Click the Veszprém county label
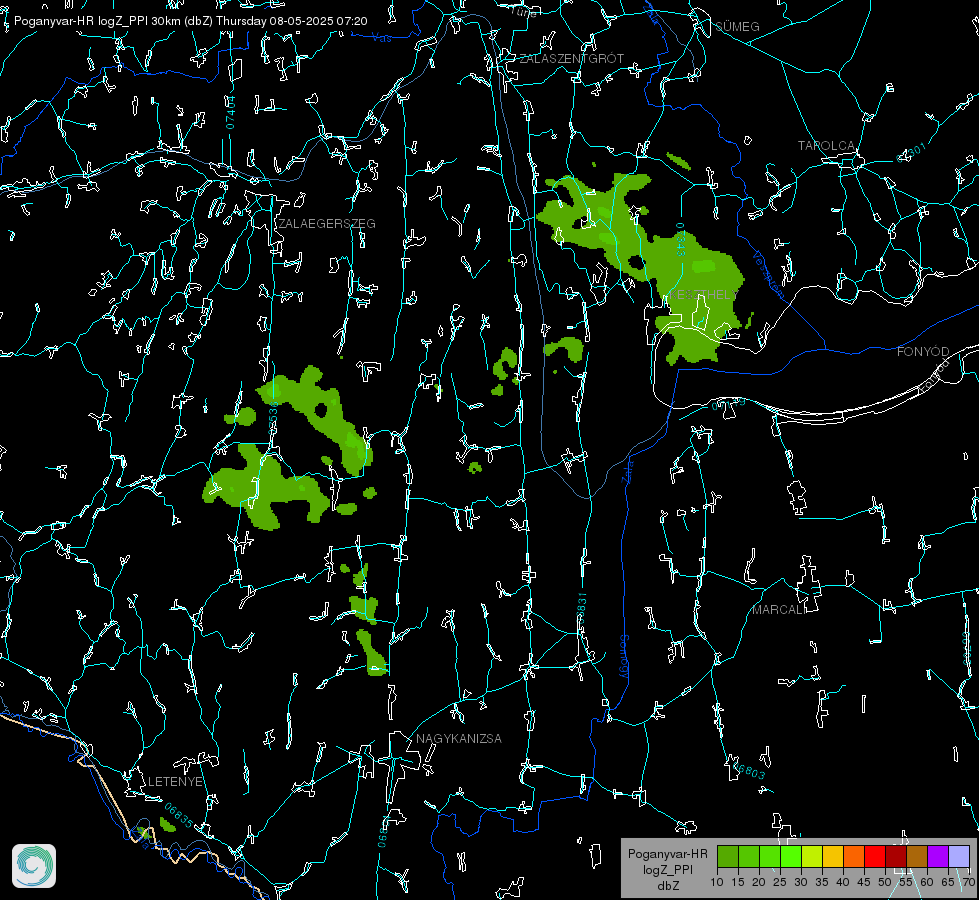979x900 pixels. pyautogui.click(x=767, y=274)
